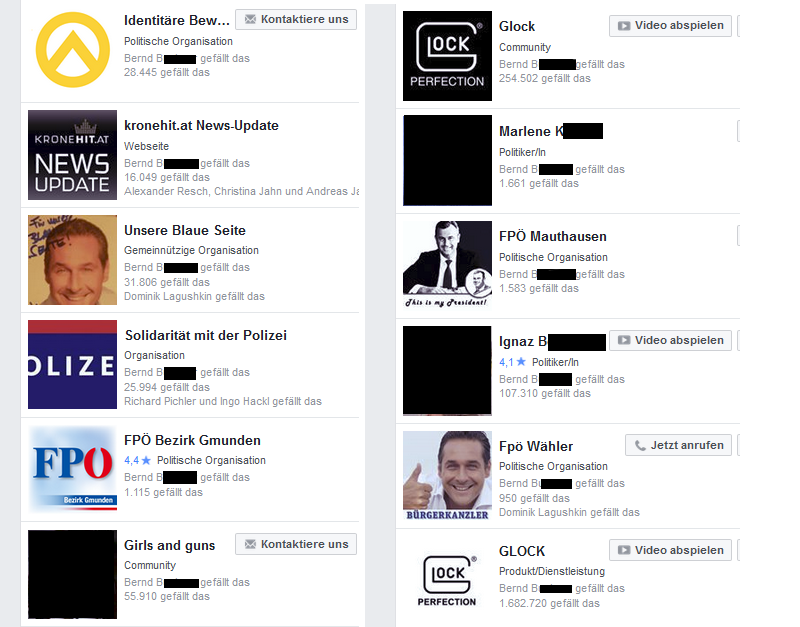
Task: Click the FPÖ Bezirk Gmunden logo image
Action: (x=72, y=469)
